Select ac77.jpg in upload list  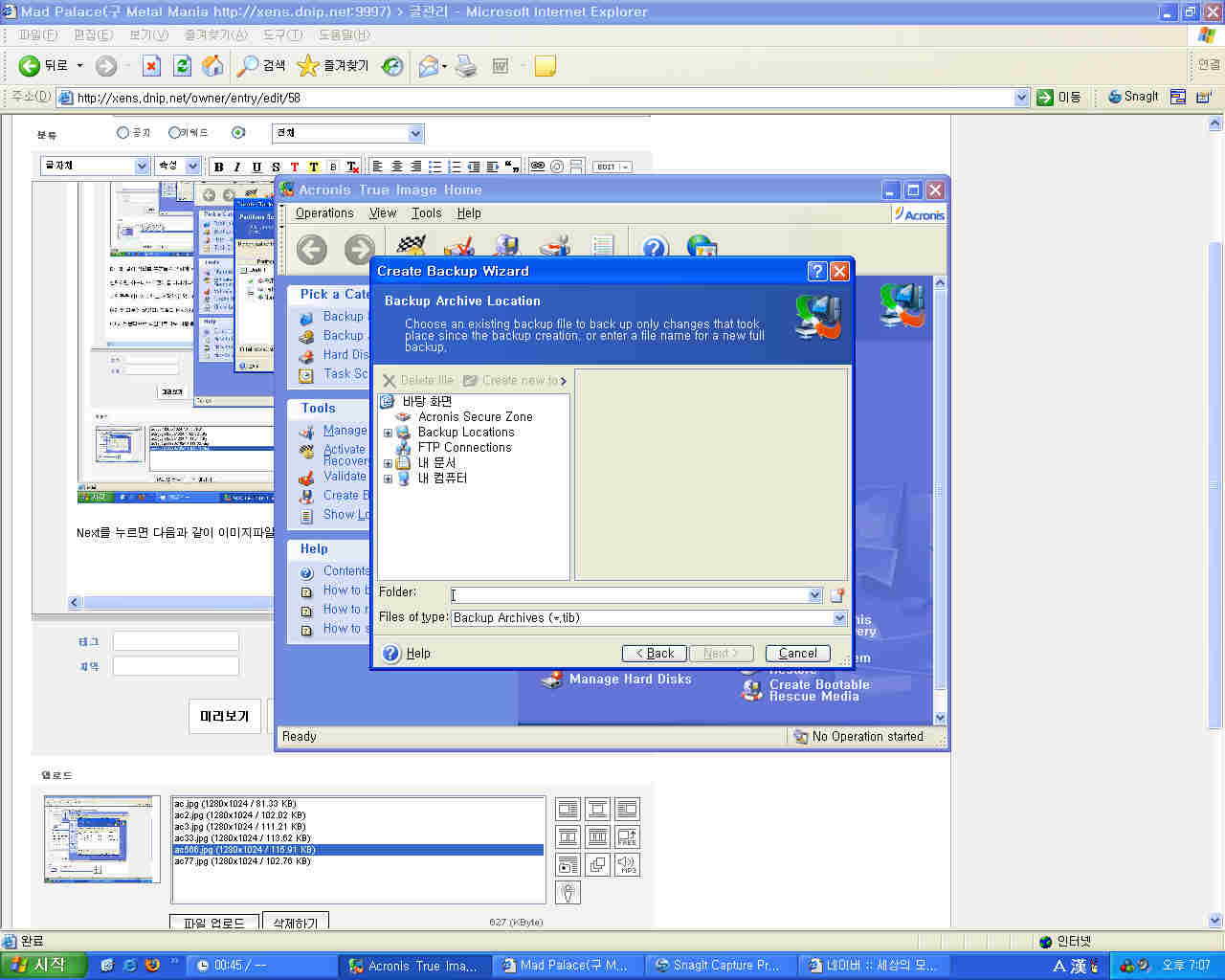coord(357,861)
